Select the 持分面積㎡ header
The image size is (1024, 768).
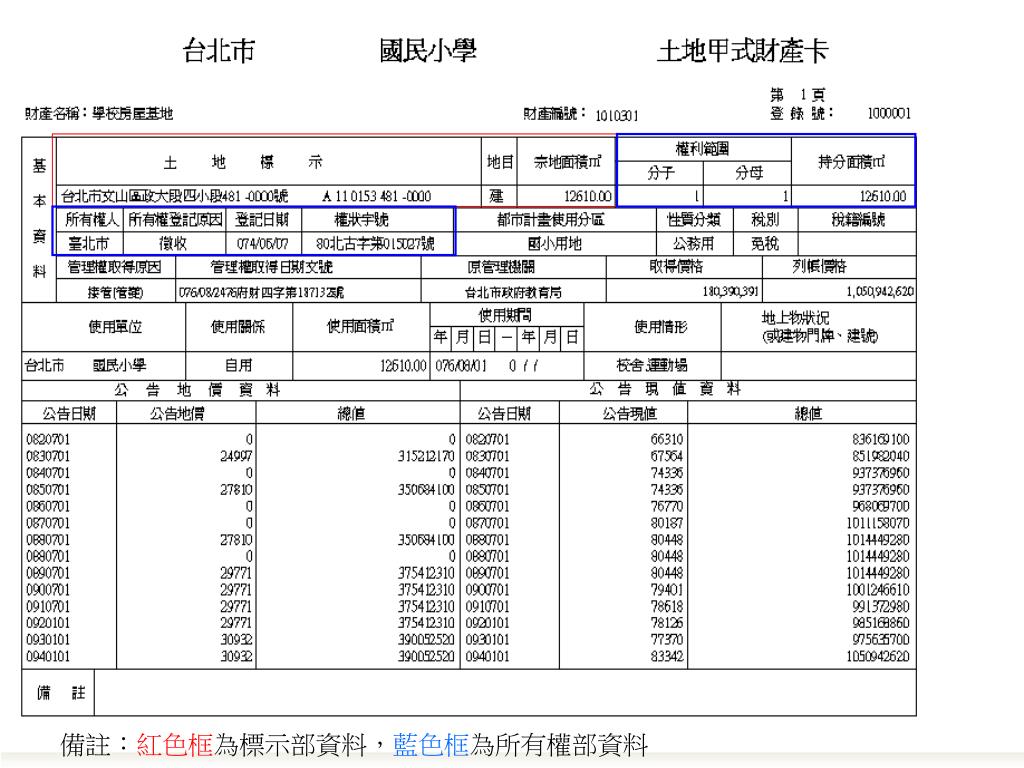(852, 161)
